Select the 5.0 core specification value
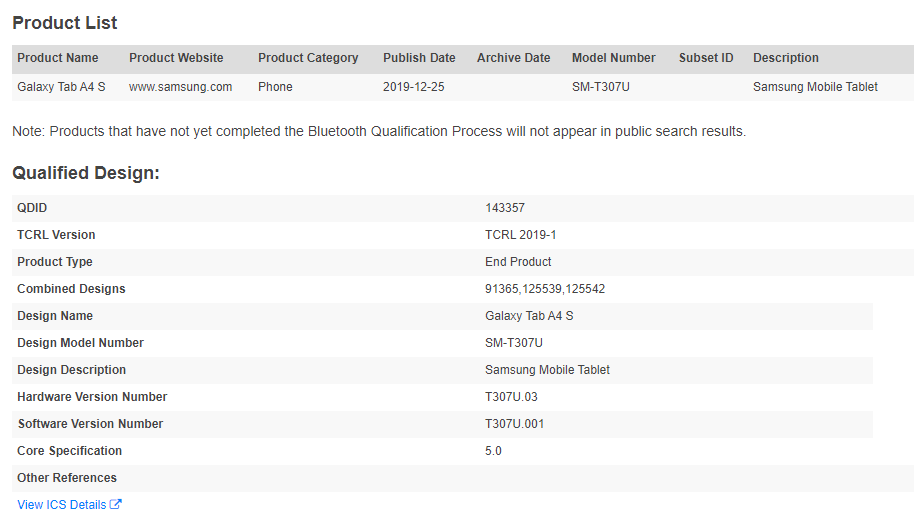923x525 pixels. 493,451
